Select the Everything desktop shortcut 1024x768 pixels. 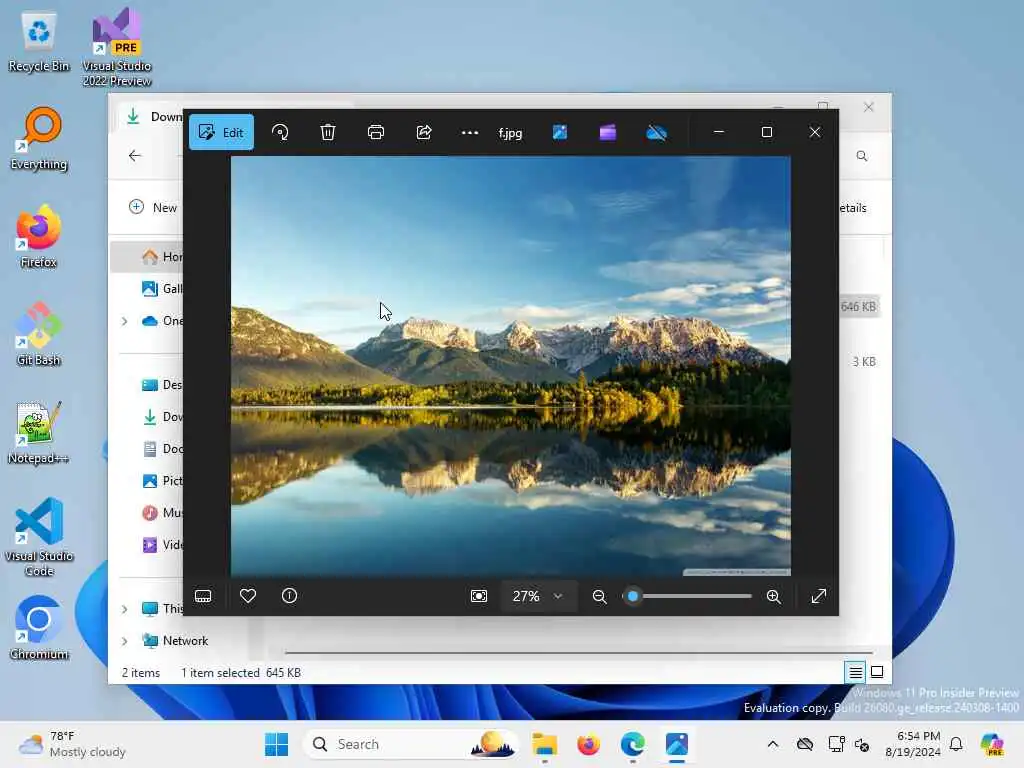click(x=39, y=139)
